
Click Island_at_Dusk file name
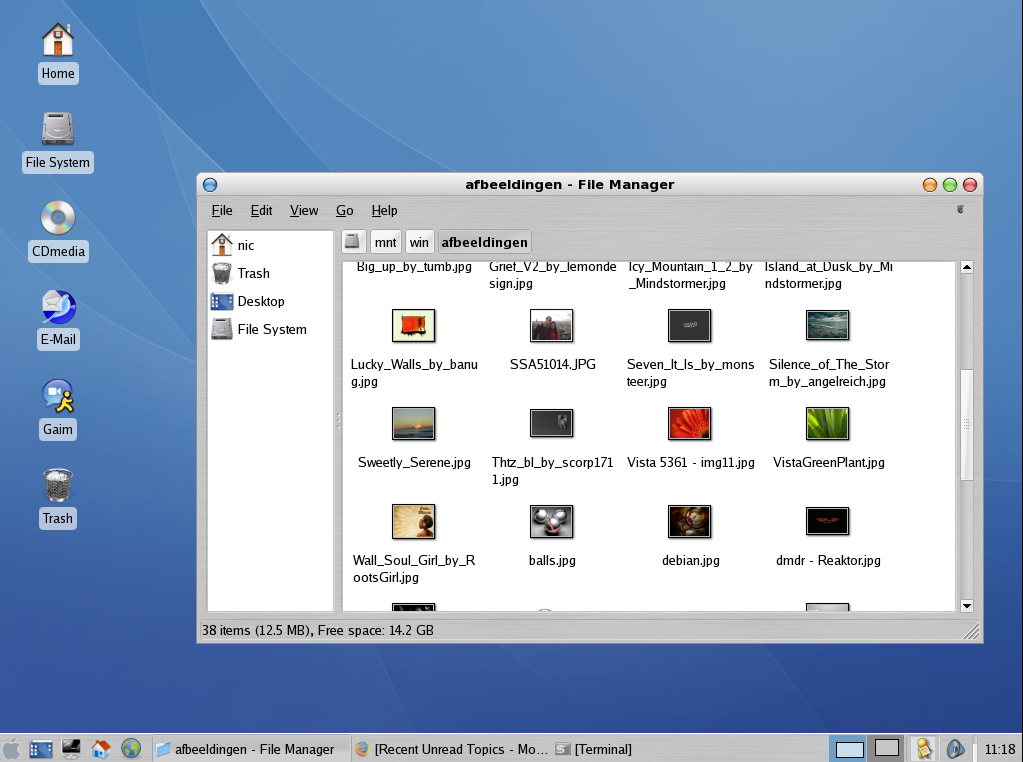829,275
